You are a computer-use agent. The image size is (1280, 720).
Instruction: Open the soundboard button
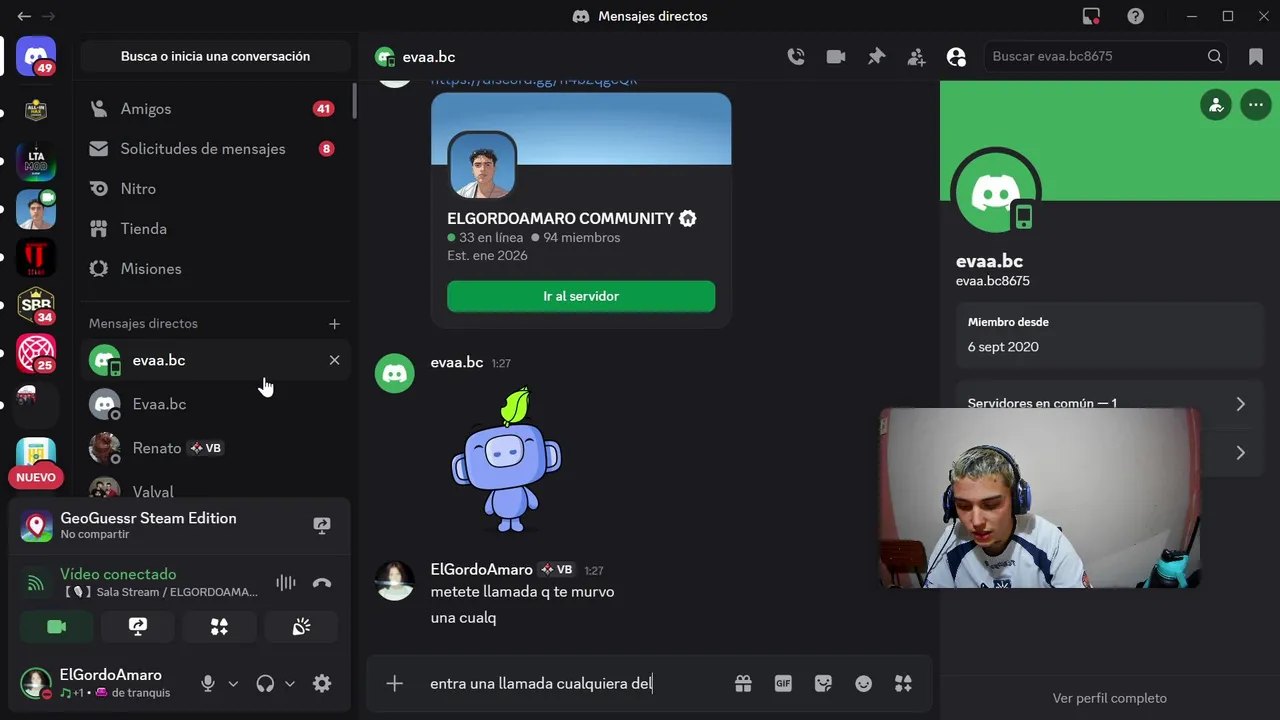(x=301, y=627)
